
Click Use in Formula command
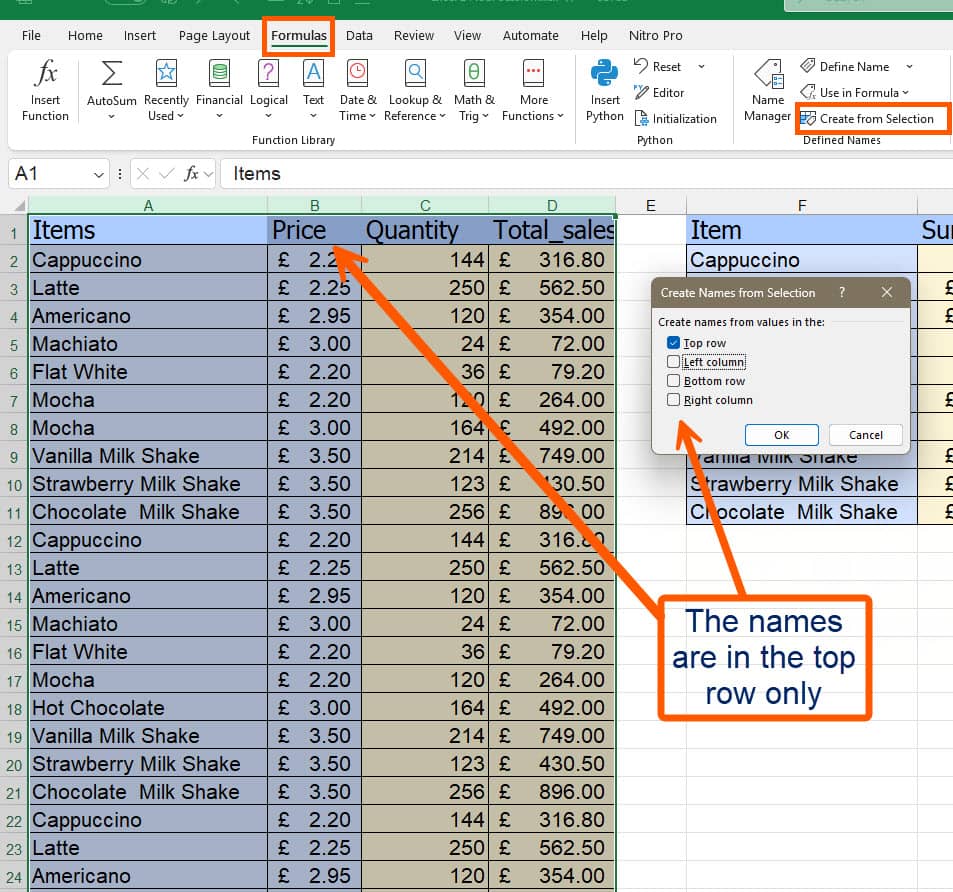tap(855, 92)
